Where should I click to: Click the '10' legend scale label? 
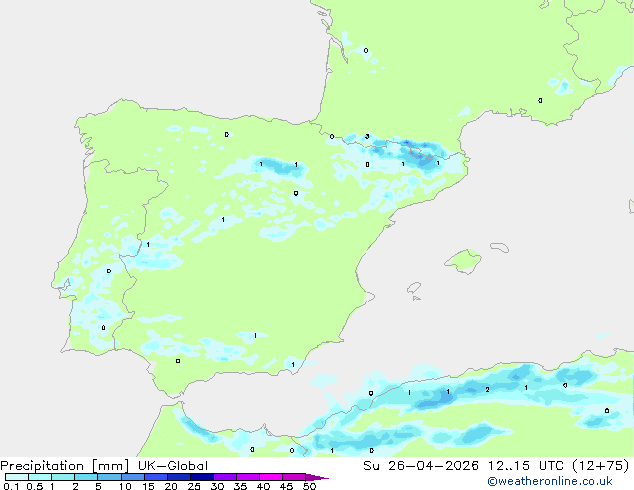point(125,486)
